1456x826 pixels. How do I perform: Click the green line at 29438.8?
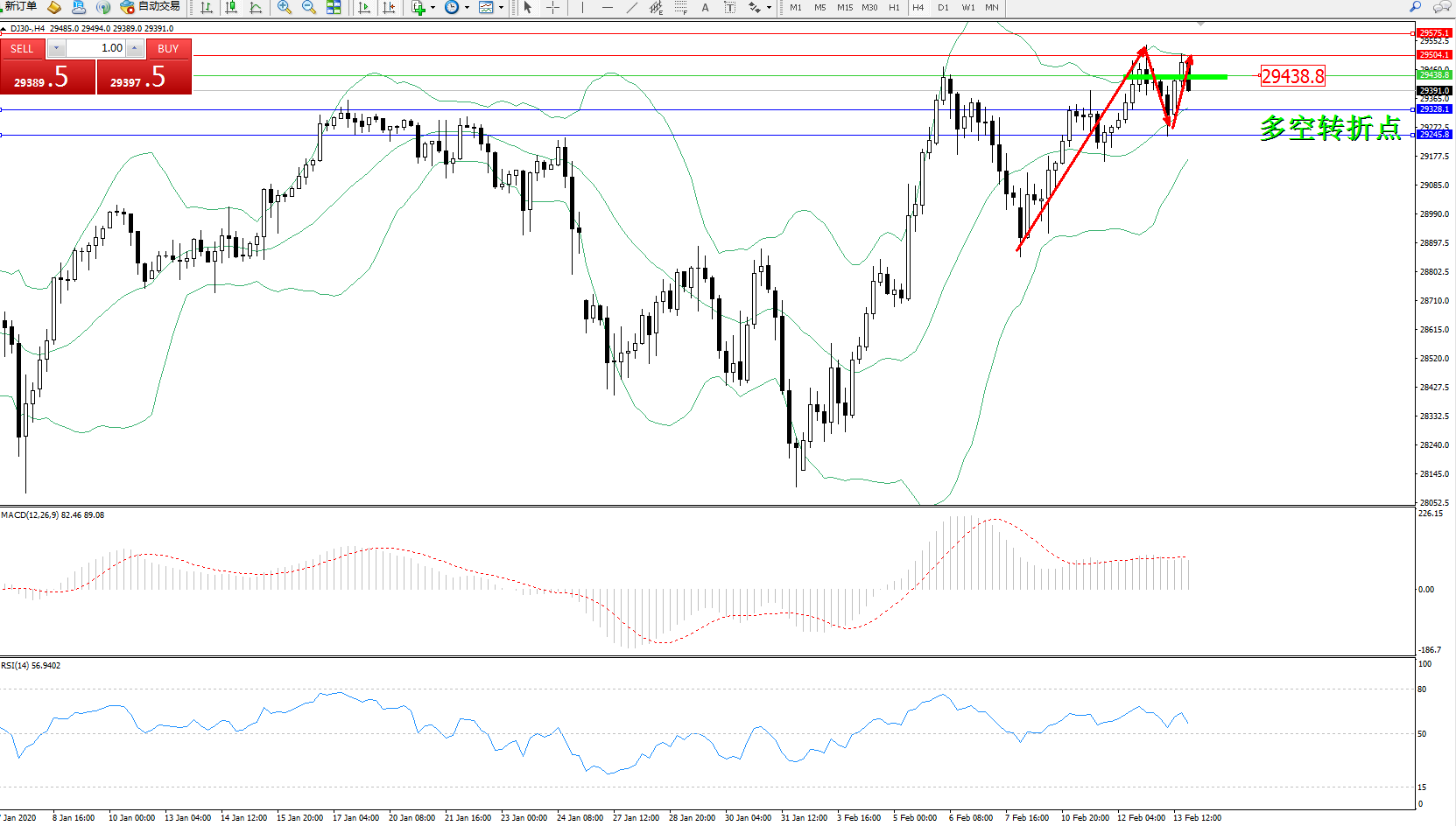[x=1178, y=77]
